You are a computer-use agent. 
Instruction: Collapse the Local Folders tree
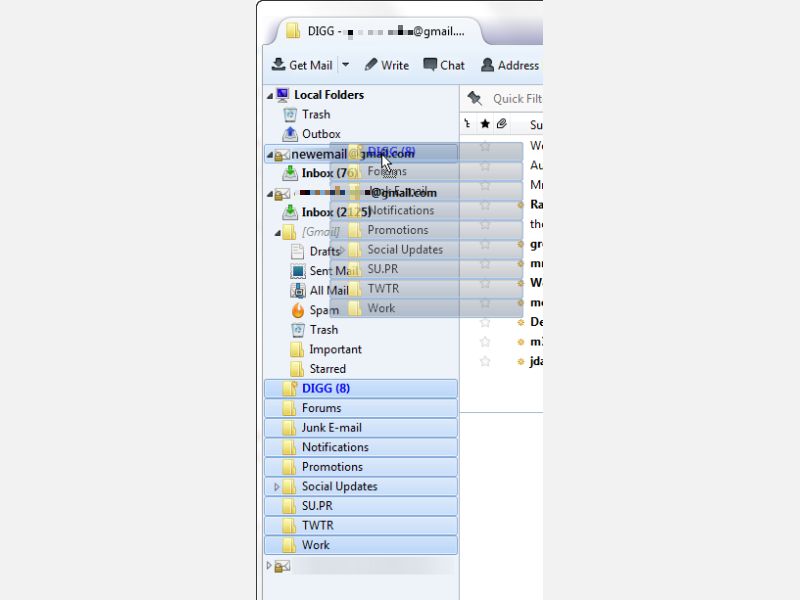click(269, 95)
